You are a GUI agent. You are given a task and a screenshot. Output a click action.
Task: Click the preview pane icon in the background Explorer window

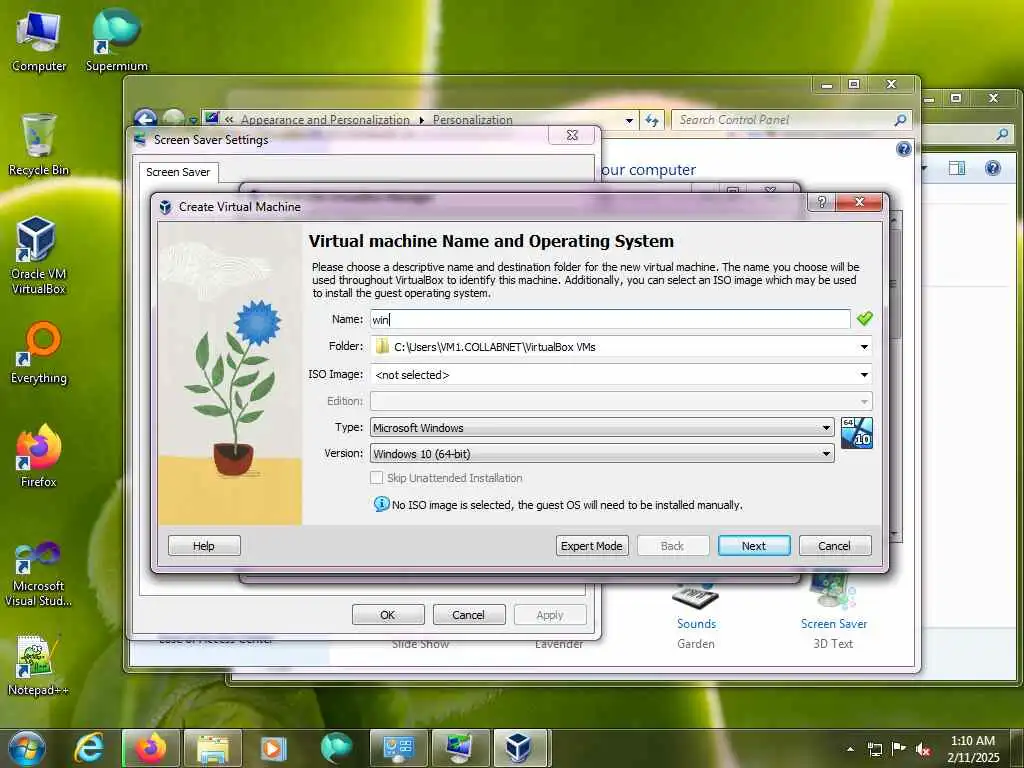pos(957,168)
